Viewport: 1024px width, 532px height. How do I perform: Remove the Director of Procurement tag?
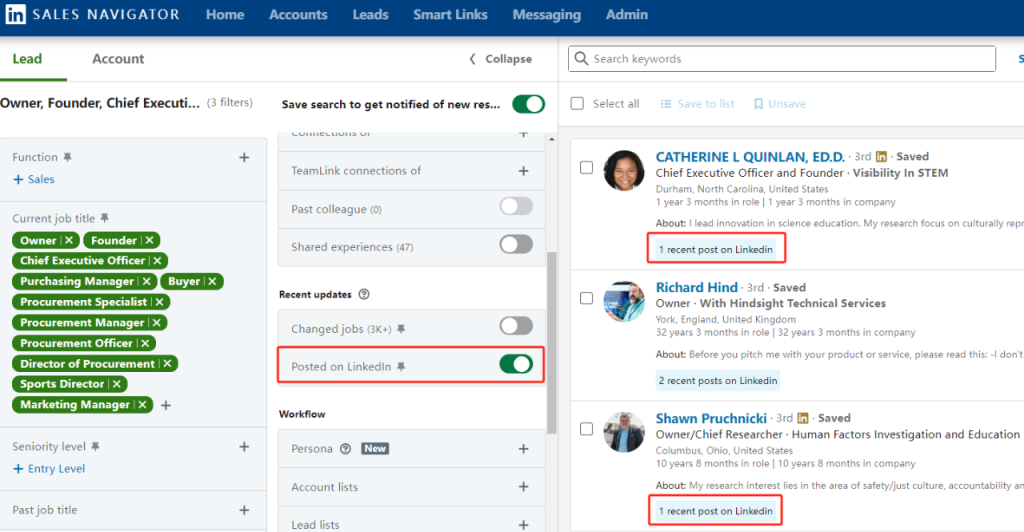(x=167, y=364)
